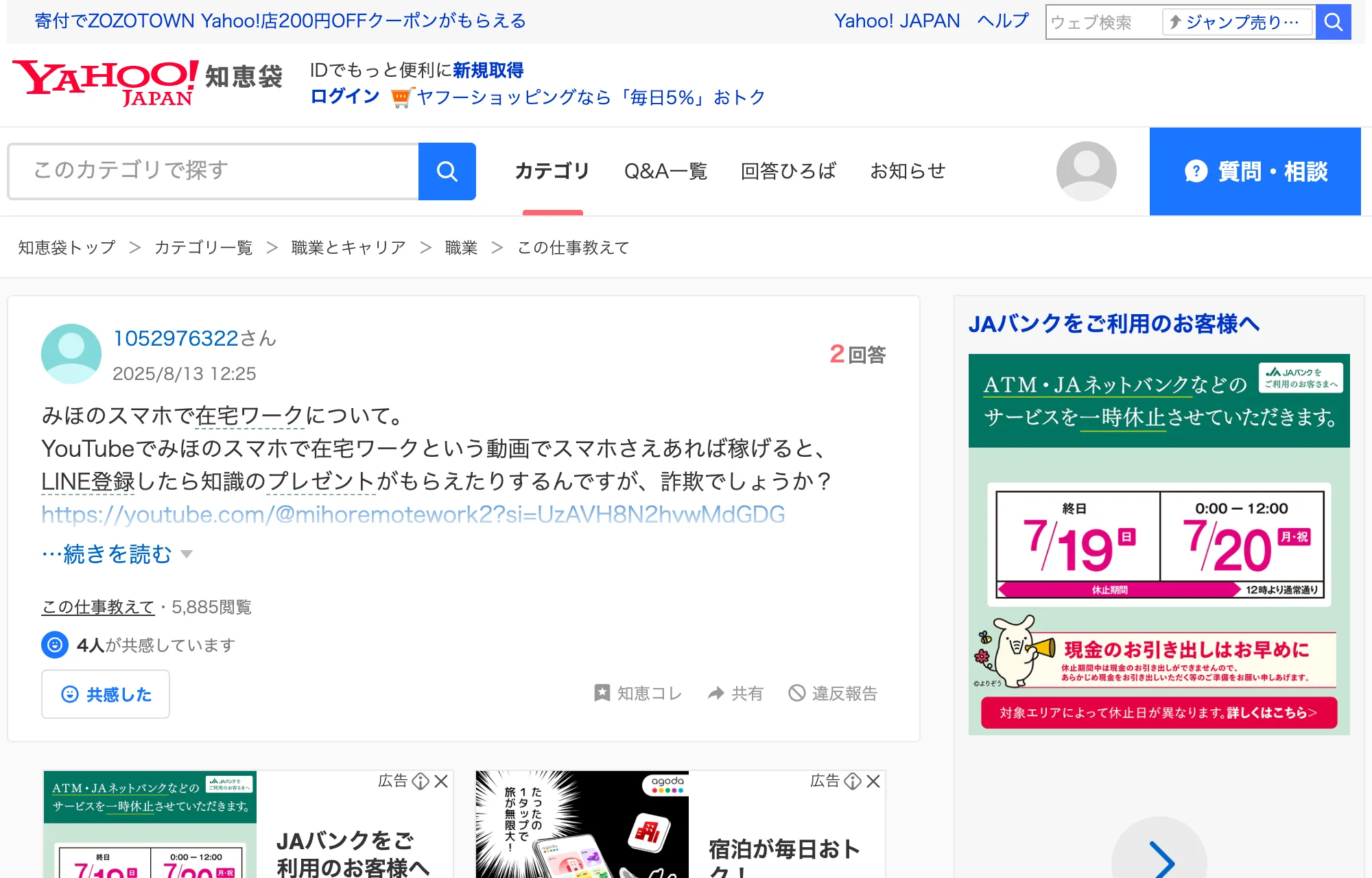
Task: Open user 1052976322さん profile link
Action: tap(195, 338)
